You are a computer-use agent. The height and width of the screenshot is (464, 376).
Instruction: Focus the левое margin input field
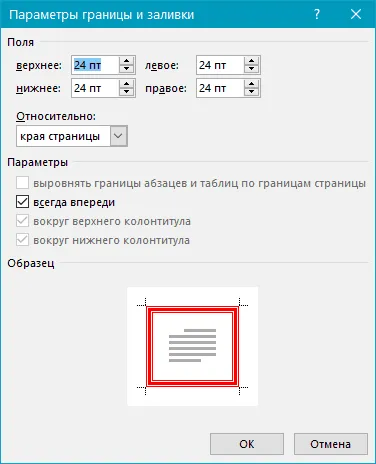point(220,65)
